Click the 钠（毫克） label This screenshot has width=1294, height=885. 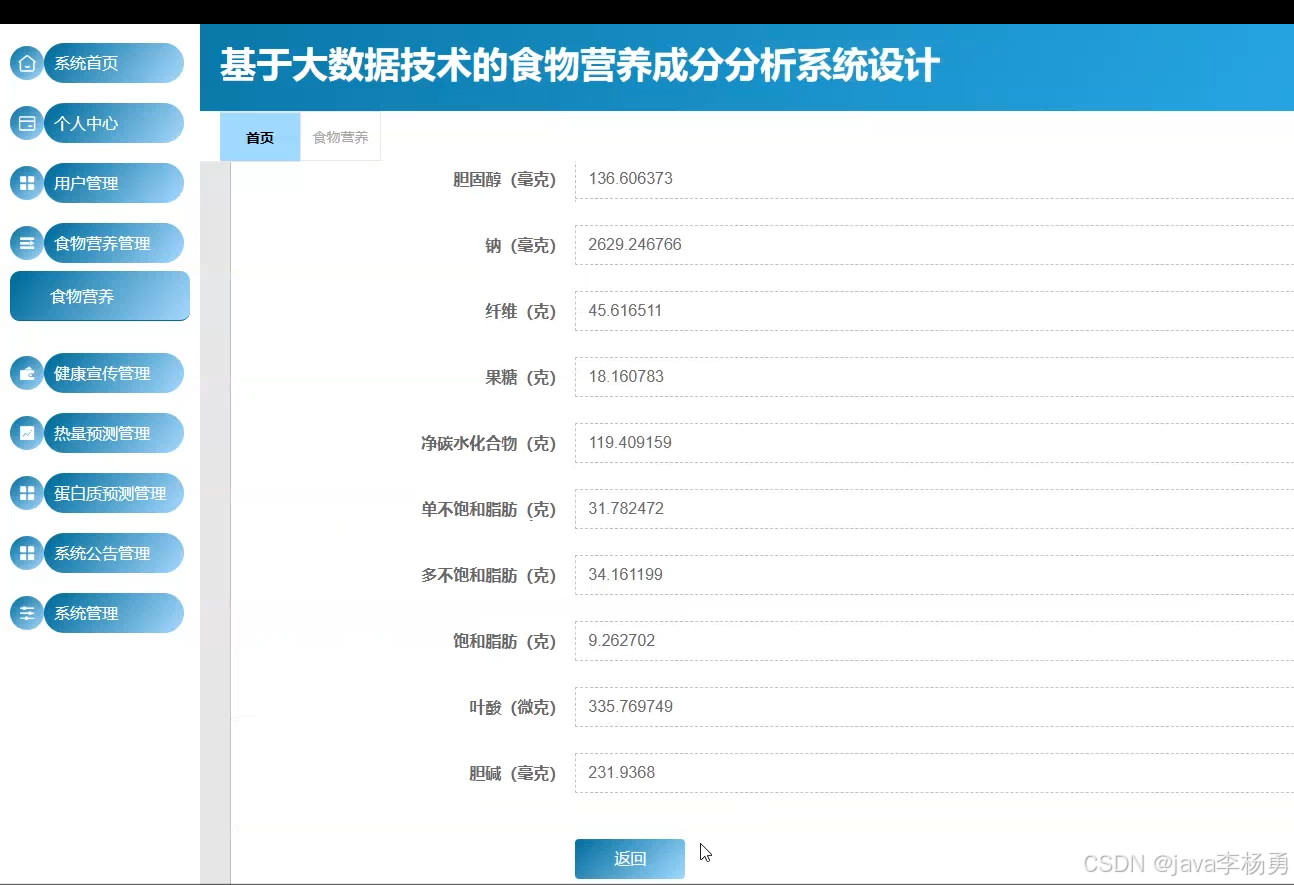pyautogui.click(x=520, y=246)
